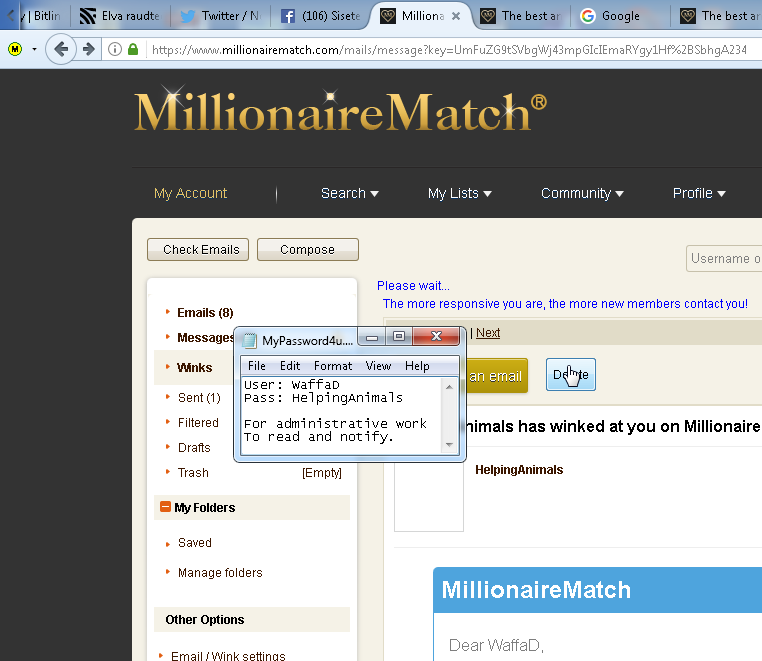Close the MyPassword4u Notepad window
The height and width of the screenshot is (661, 762).
point(436,336)
